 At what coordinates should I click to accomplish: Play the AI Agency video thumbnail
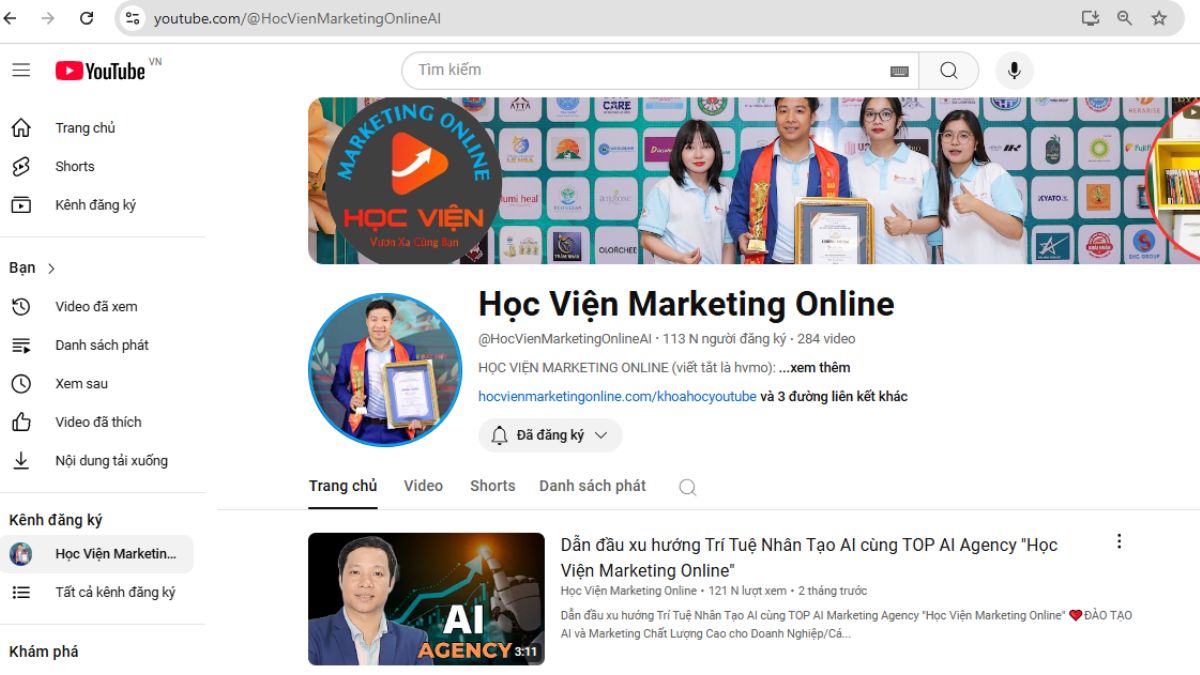tap(426, 599)
